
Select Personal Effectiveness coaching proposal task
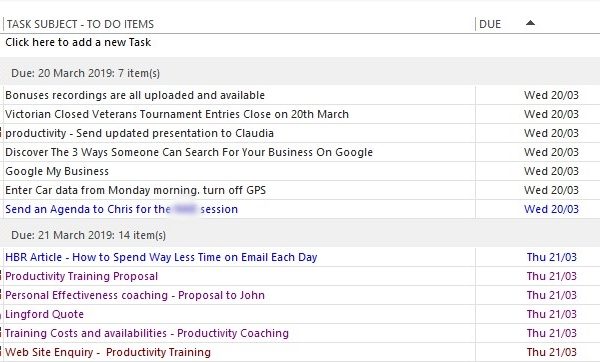(x=135, y=295)
